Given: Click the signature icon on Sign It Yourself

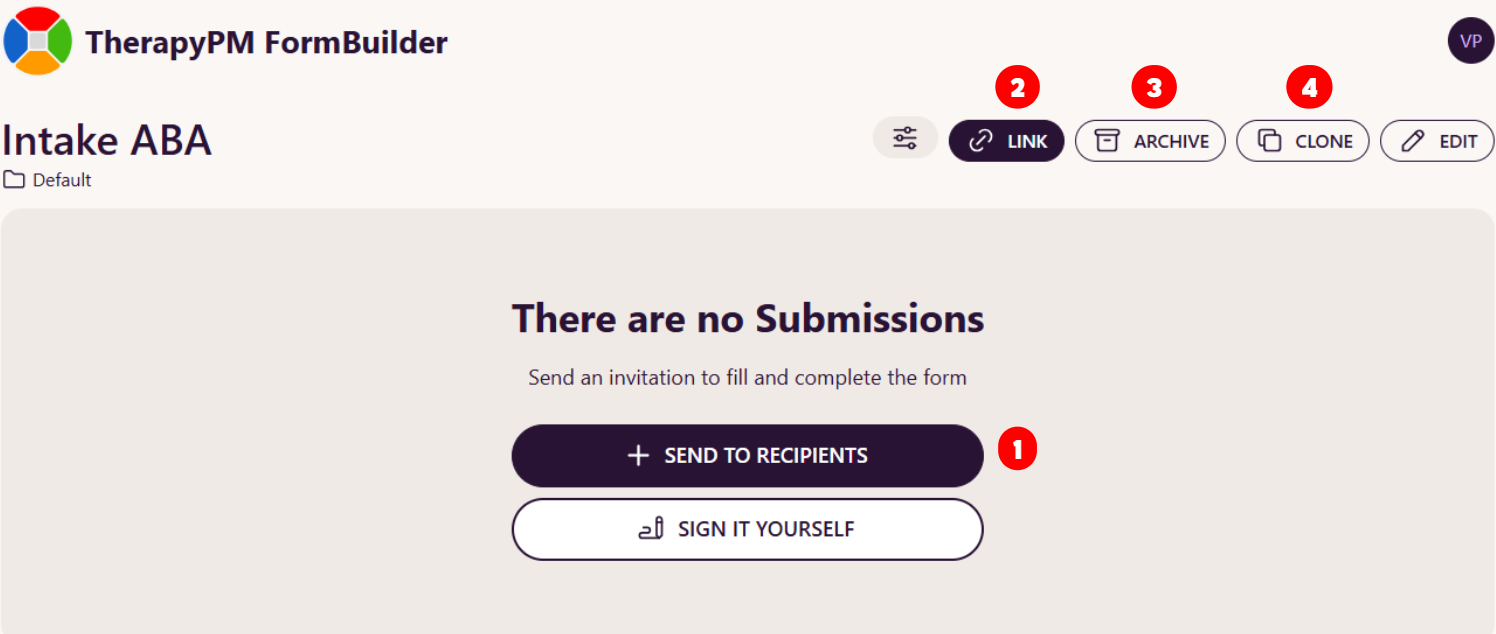Looking at the screenshot, I should [651, 529].
